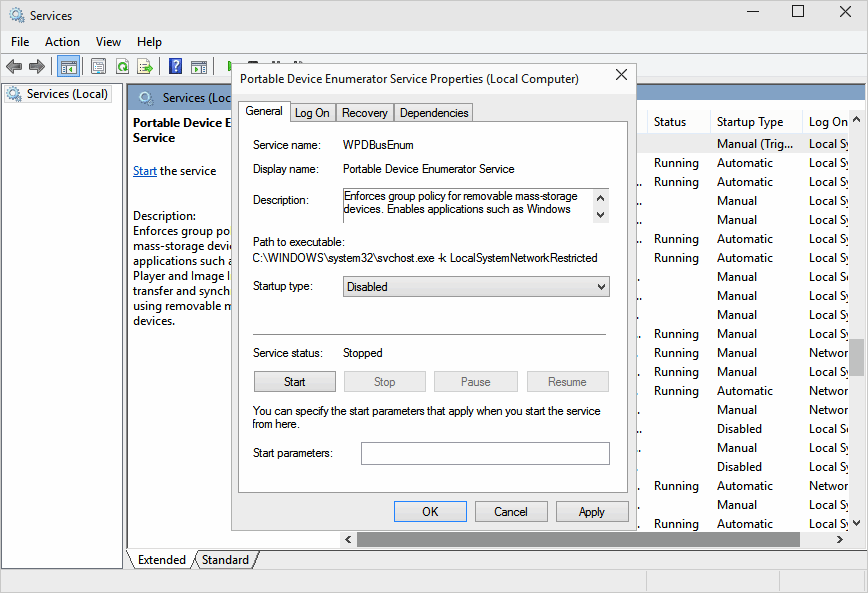Viewport: 868px width, 593px height.
Task: Click the blue Help toolbar icon
Action: [x=175, y=67]
